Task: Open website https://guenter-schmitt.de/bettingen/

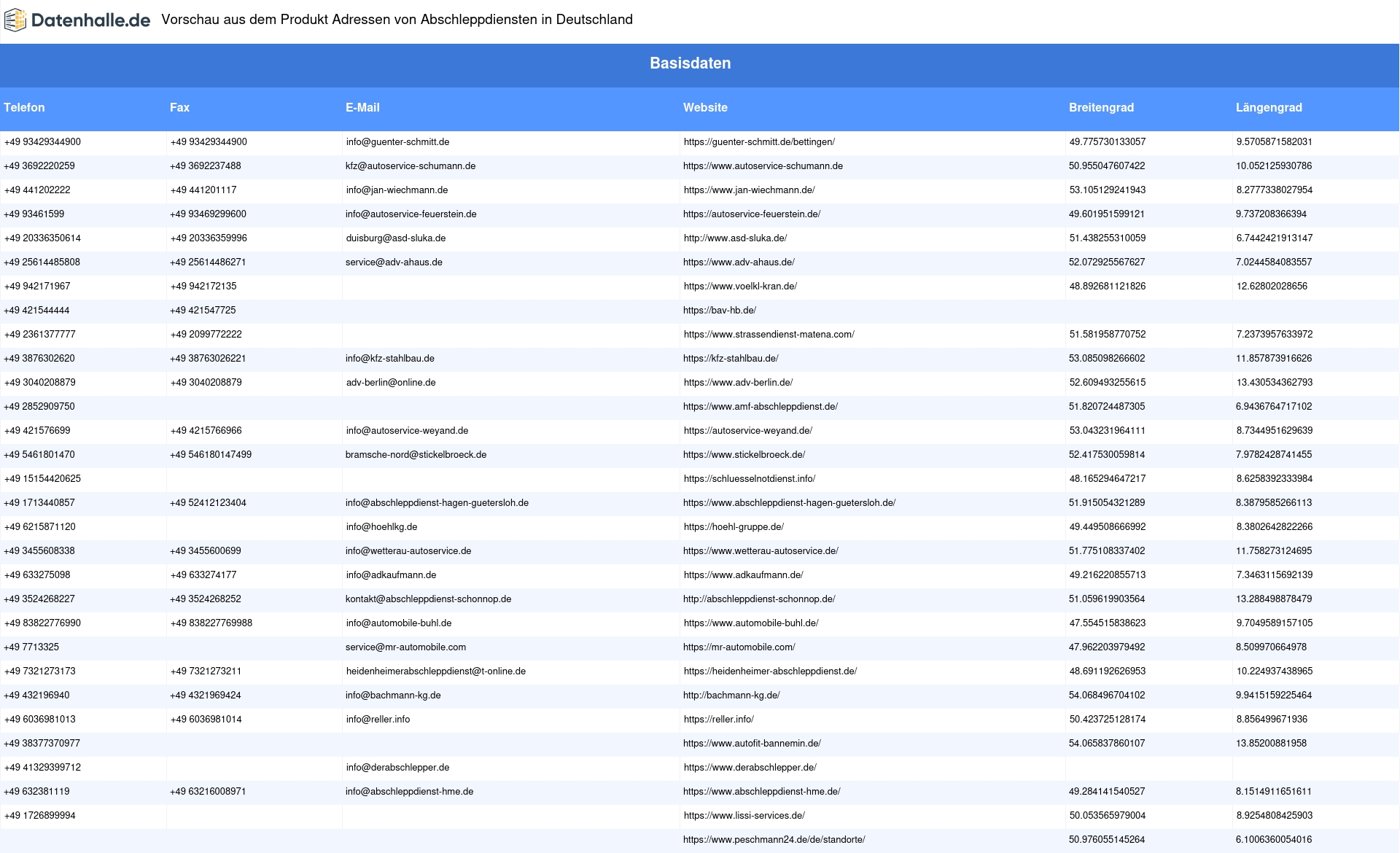Action: point(759,142)
